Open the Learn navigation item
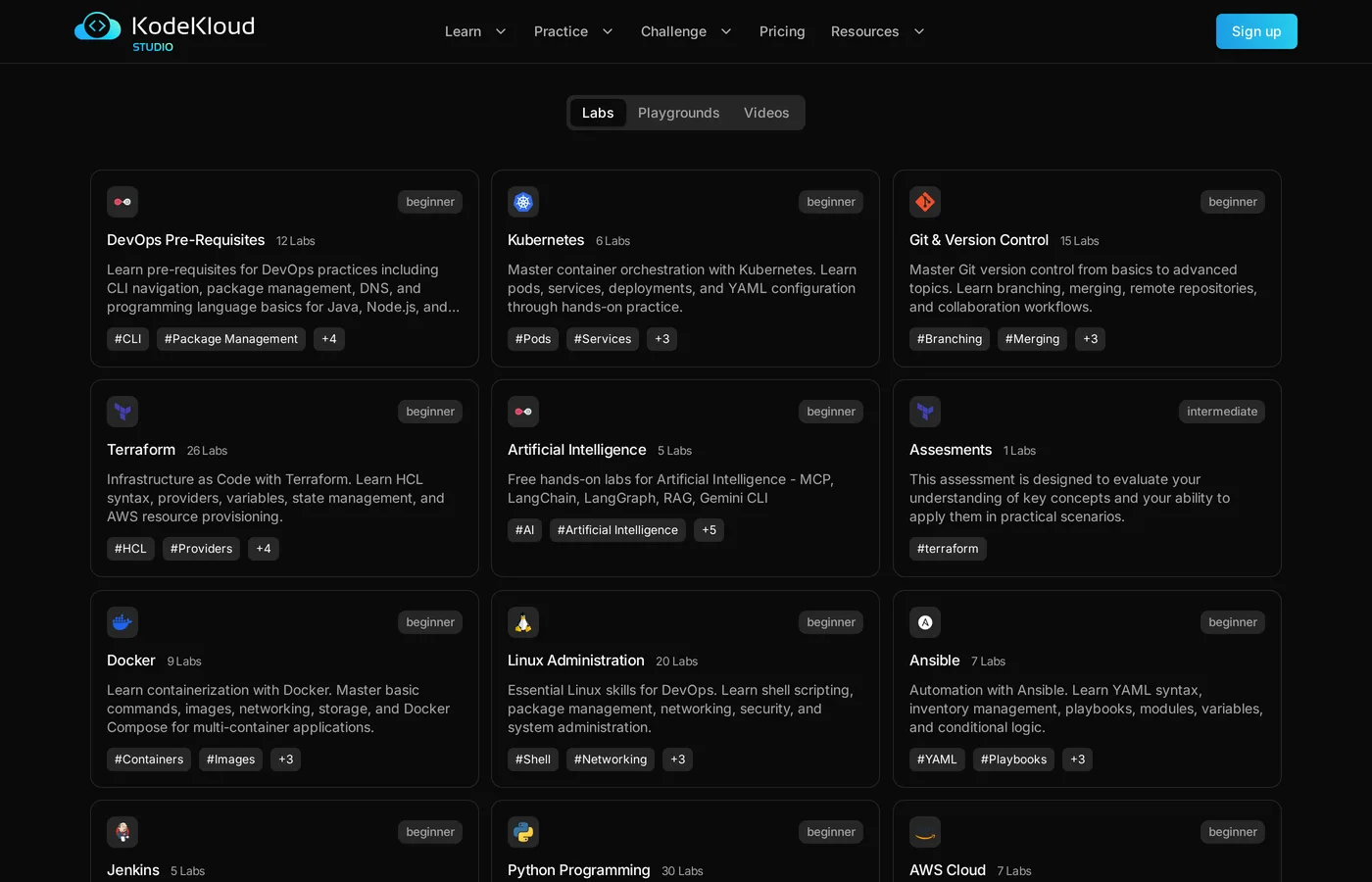This screenshot has width=1372, height=882. coord(463,31)
